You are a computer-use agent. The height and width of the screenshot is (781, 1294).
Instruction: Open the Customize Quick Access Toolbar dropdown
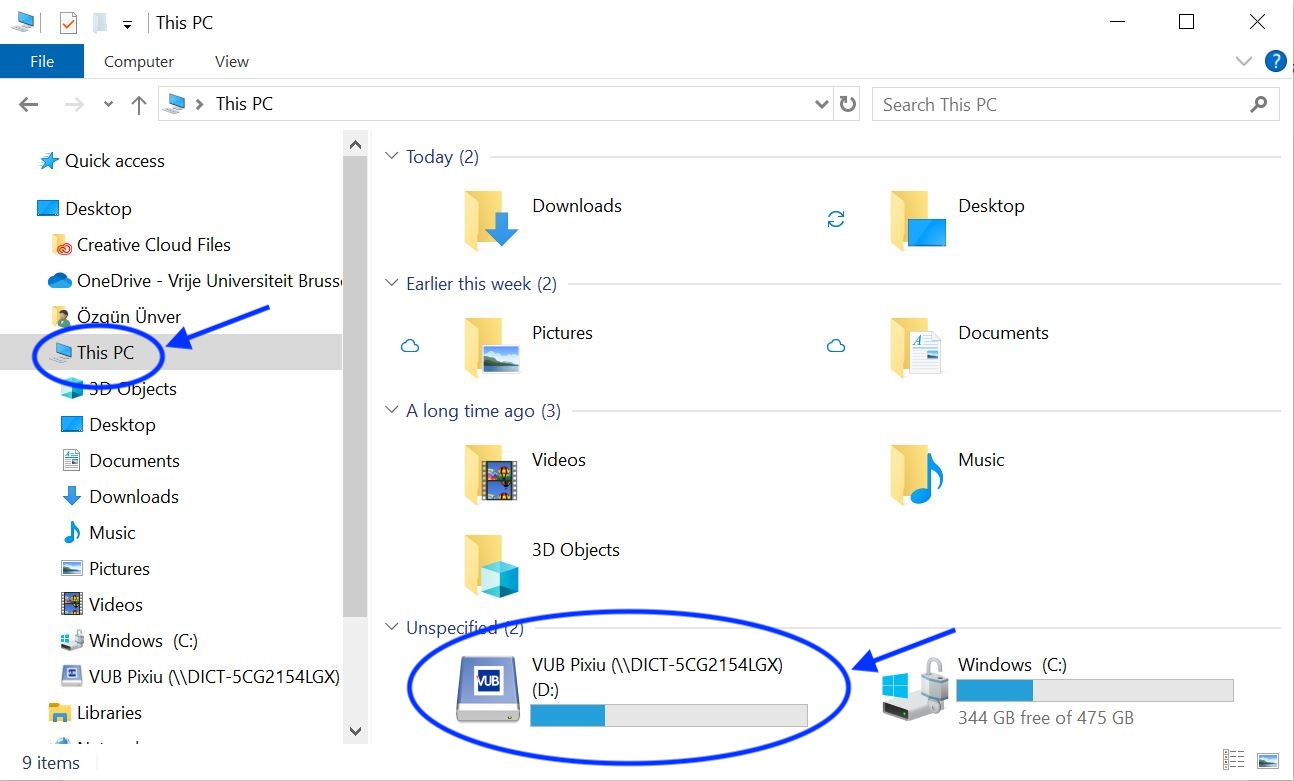point(128,24)
